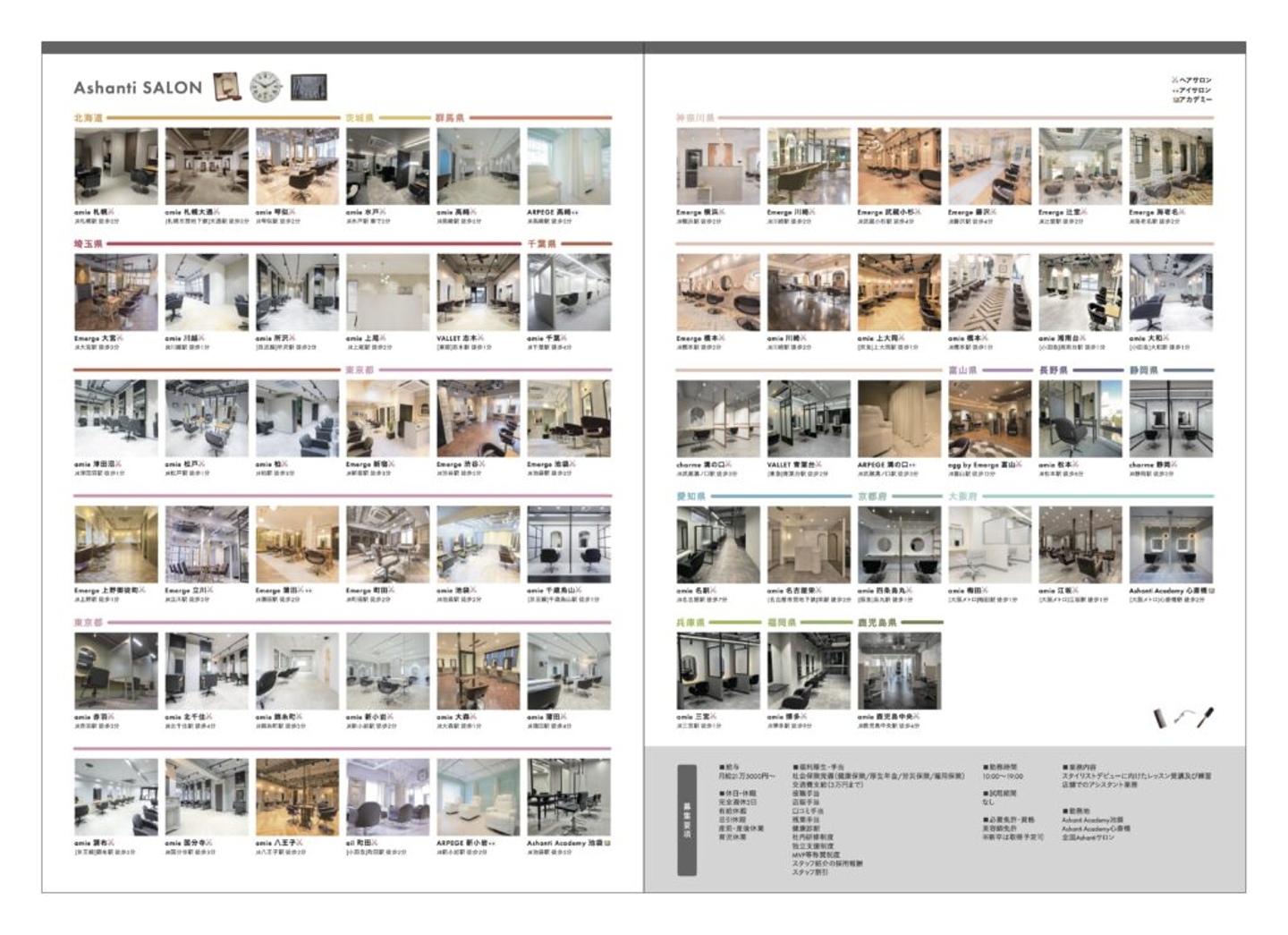1288x935 pixels.
Task: Click the 神奈川県 region heading
Action: 696,117
